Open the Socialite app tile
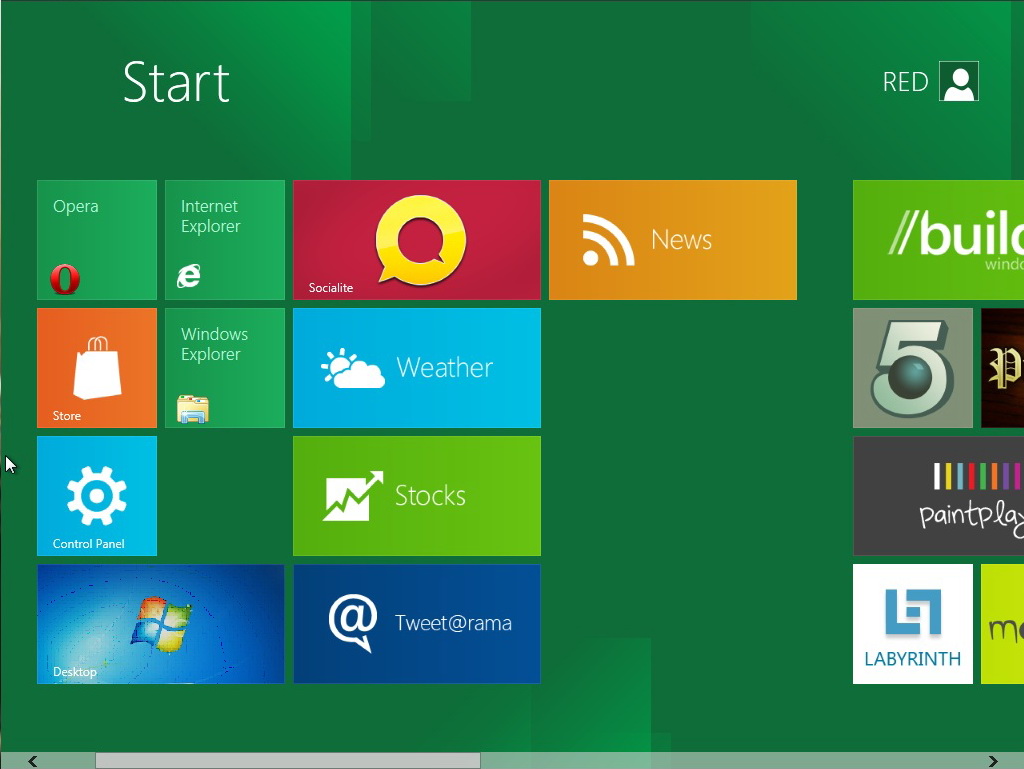 coord(417,240)
